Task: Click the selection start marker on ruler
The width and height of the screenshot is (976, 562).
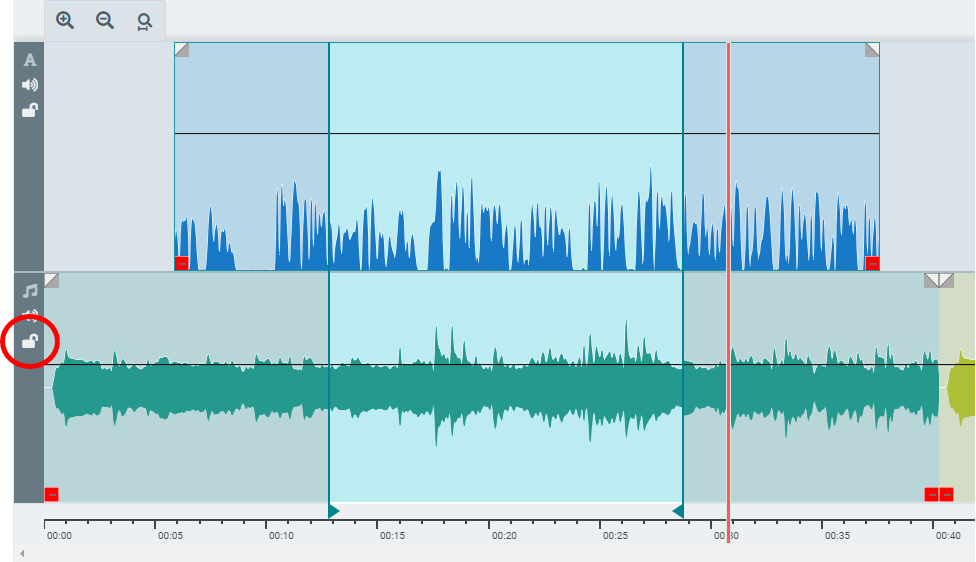Action: 333,512
